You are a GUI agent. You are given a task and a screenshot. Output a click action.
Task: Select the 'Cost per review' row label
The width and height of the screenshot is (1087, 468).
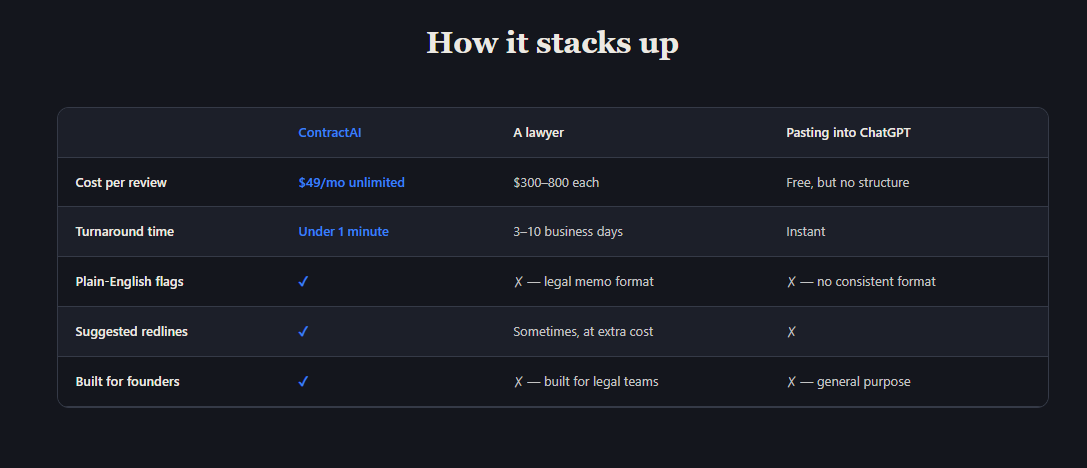coord(121,182)
